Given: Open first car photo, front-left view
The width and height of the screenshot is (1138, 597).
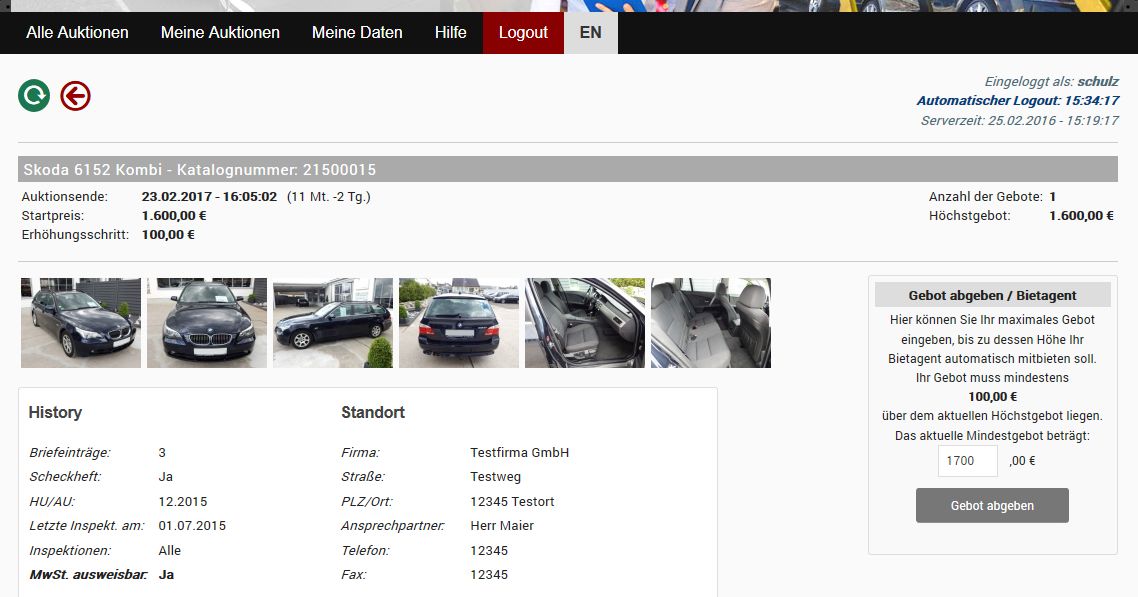Looking at the screenshot, I should pyautogui.click(x=81, y=323).
